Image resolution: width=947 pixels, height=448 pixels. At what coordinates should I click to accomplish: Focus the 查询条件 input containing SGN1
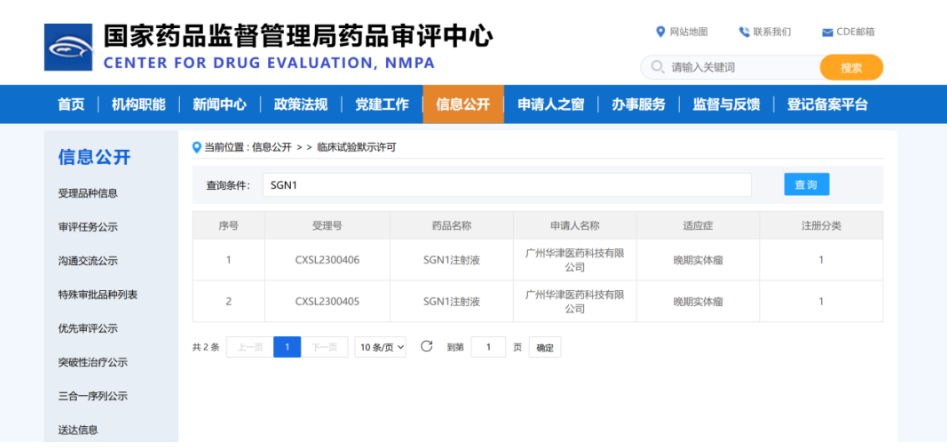click(506, 185)
